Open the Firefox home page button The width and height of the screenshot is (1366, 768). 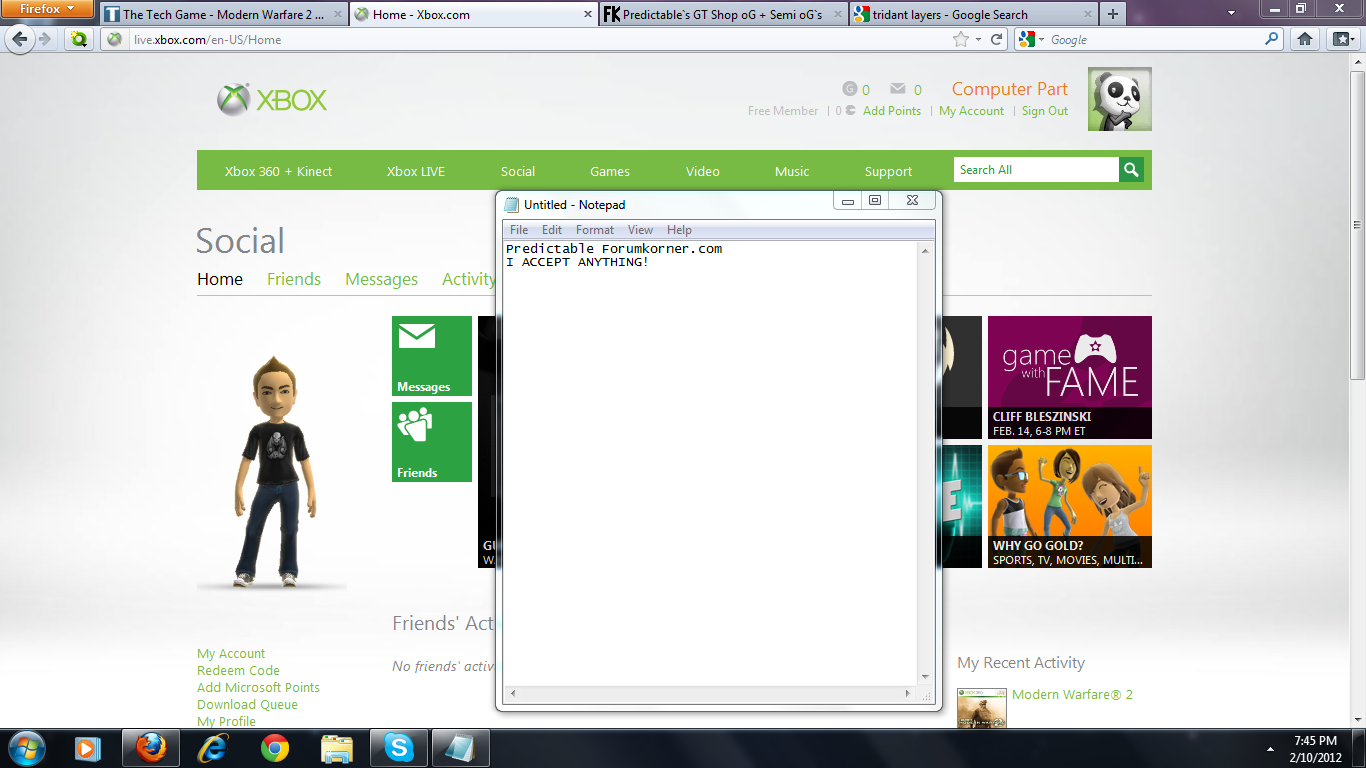(x=1305, y=40)
